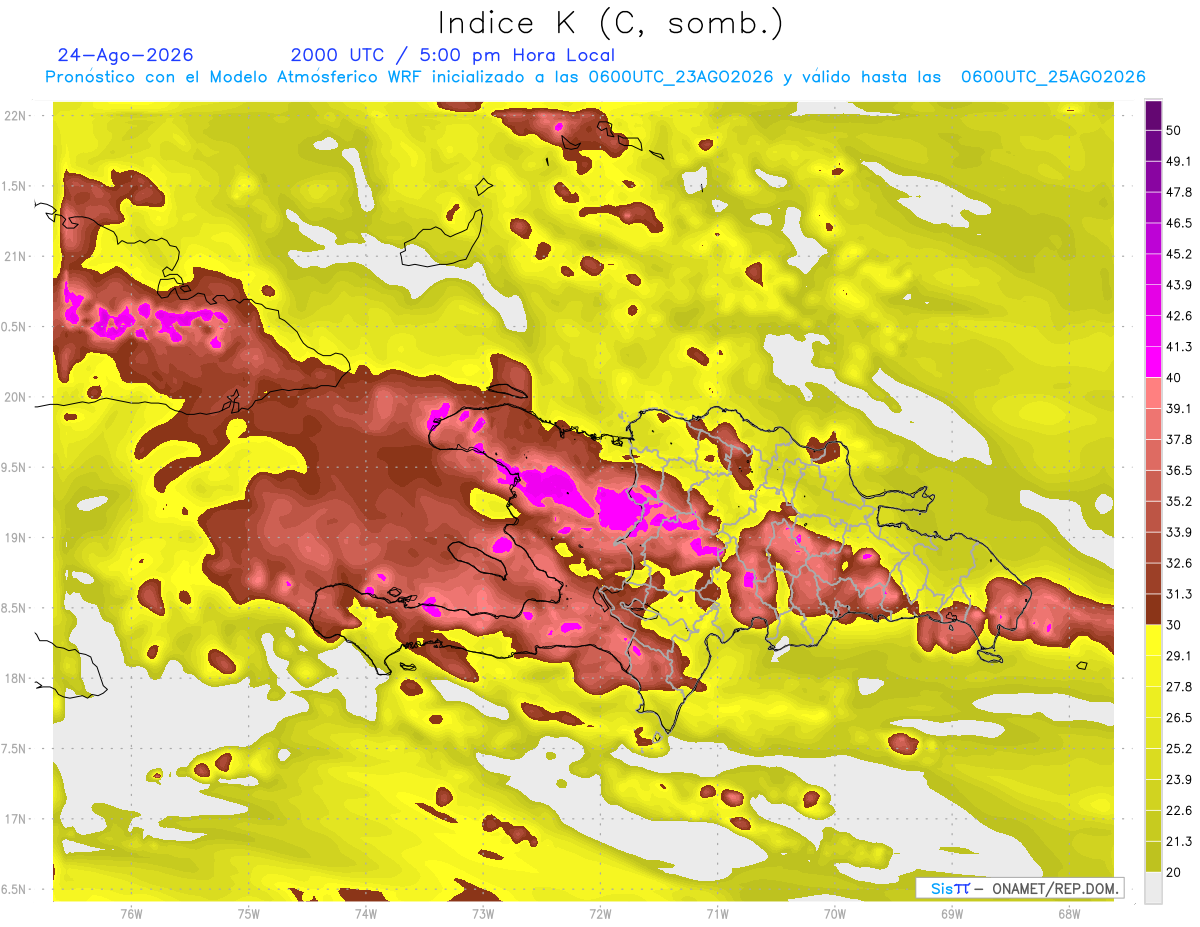This screenshot has width=1200, height=927.
Task: Click the longitude axis label '74W'
Action: (x=365, y=914)
